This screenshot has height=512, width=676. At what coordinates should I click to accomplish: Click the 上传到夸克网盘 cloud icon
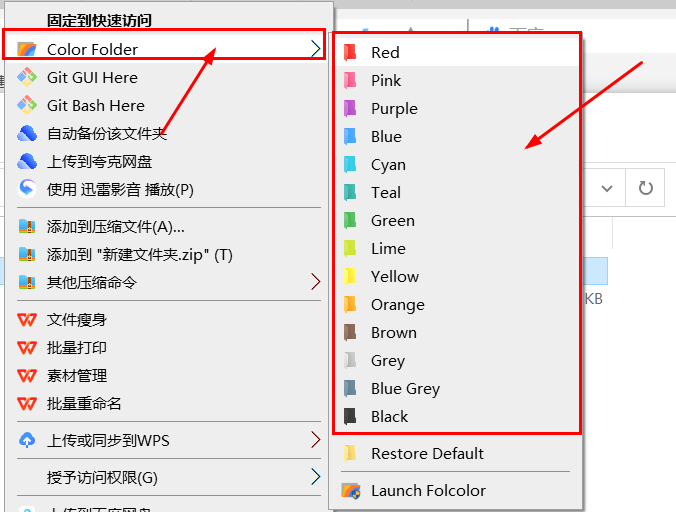[27, 161]
